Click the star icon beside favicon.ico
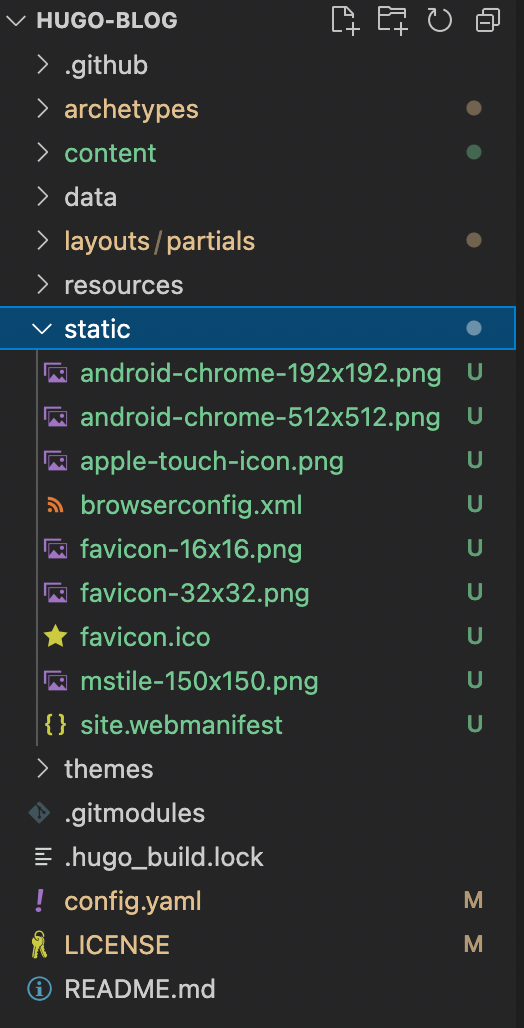This screenshot has height=1028, width=524. tap(55, 637)
